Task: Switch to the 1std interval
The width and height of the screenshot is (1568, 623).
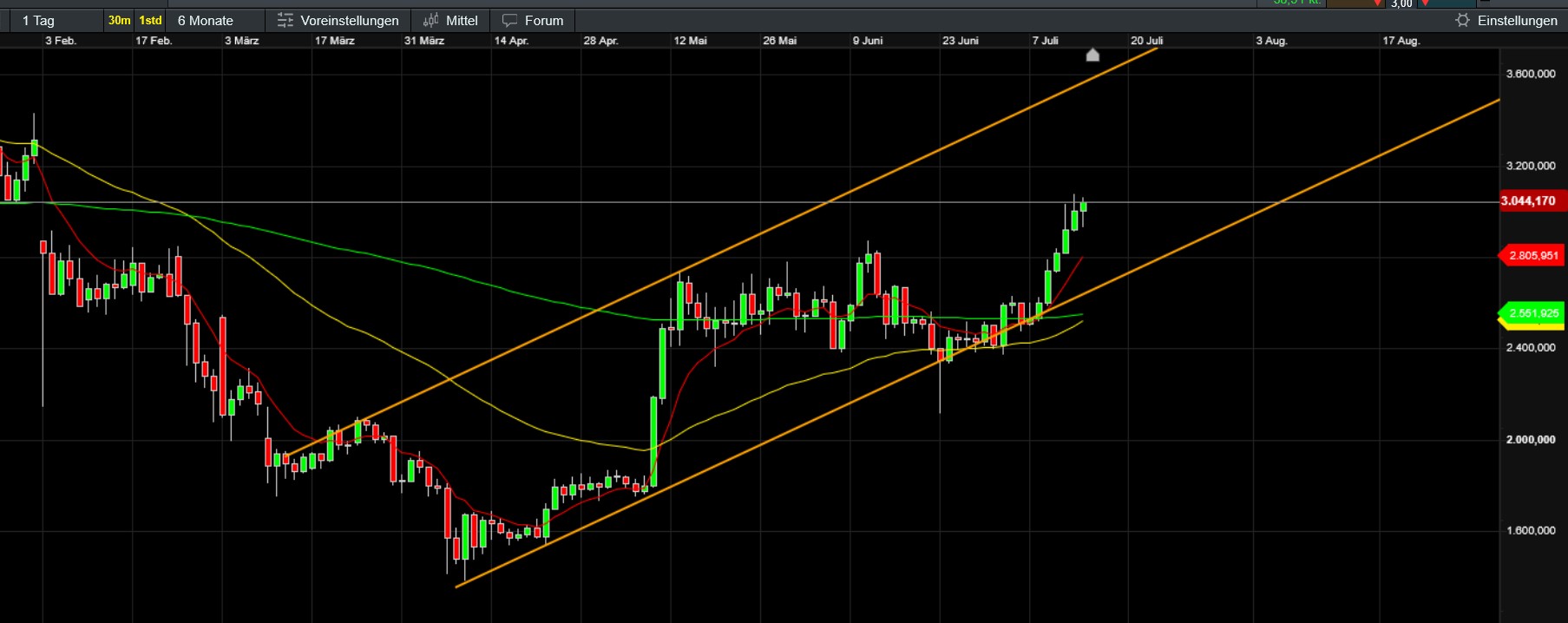Action: click(150, 20)
